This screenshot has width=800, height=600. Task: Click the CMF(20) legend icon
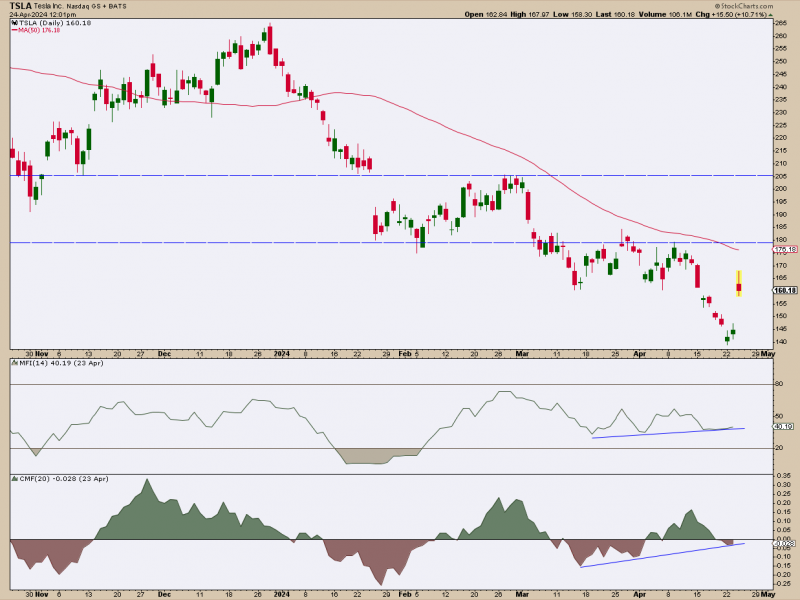14,479
